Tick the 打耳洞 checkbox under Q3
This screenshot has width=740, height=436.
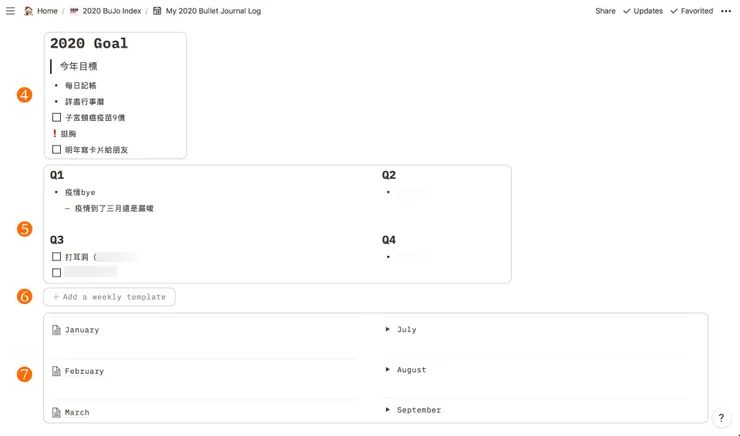point(56,257)
